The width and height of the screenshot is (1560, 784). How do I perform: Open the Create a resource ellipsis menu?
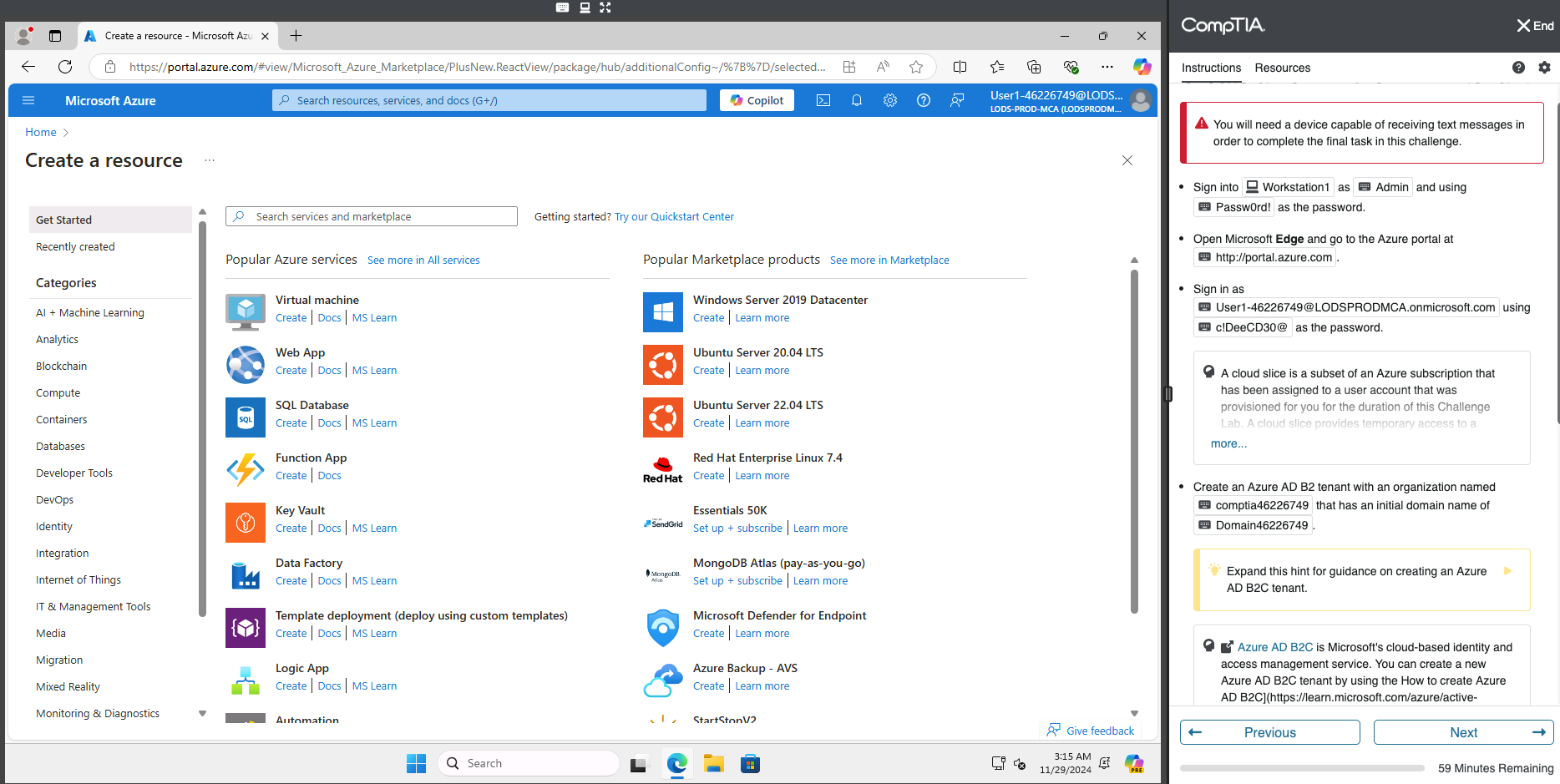coord(210,160)
